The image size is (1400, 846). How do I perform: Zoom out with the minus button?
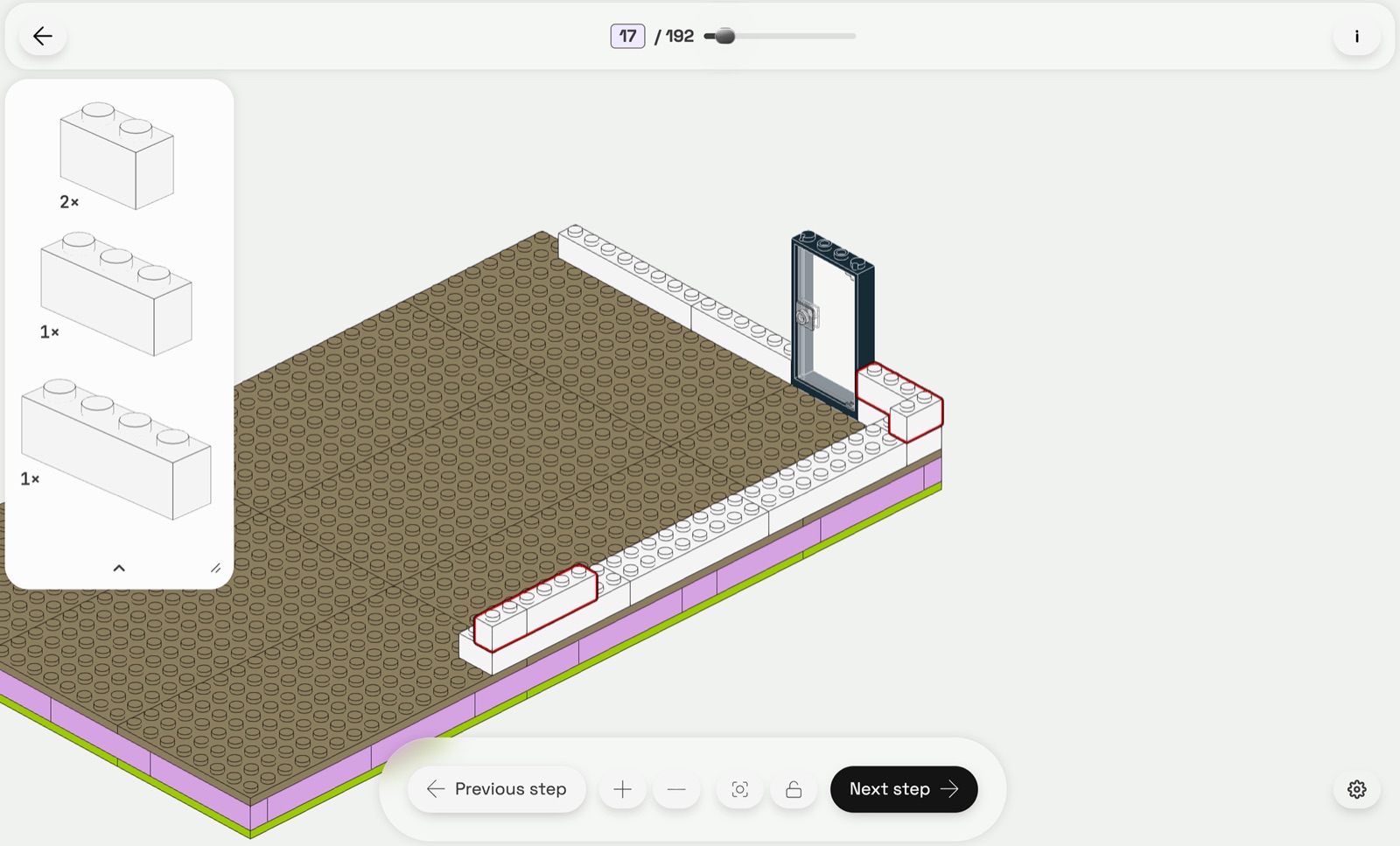pos(676,789)
